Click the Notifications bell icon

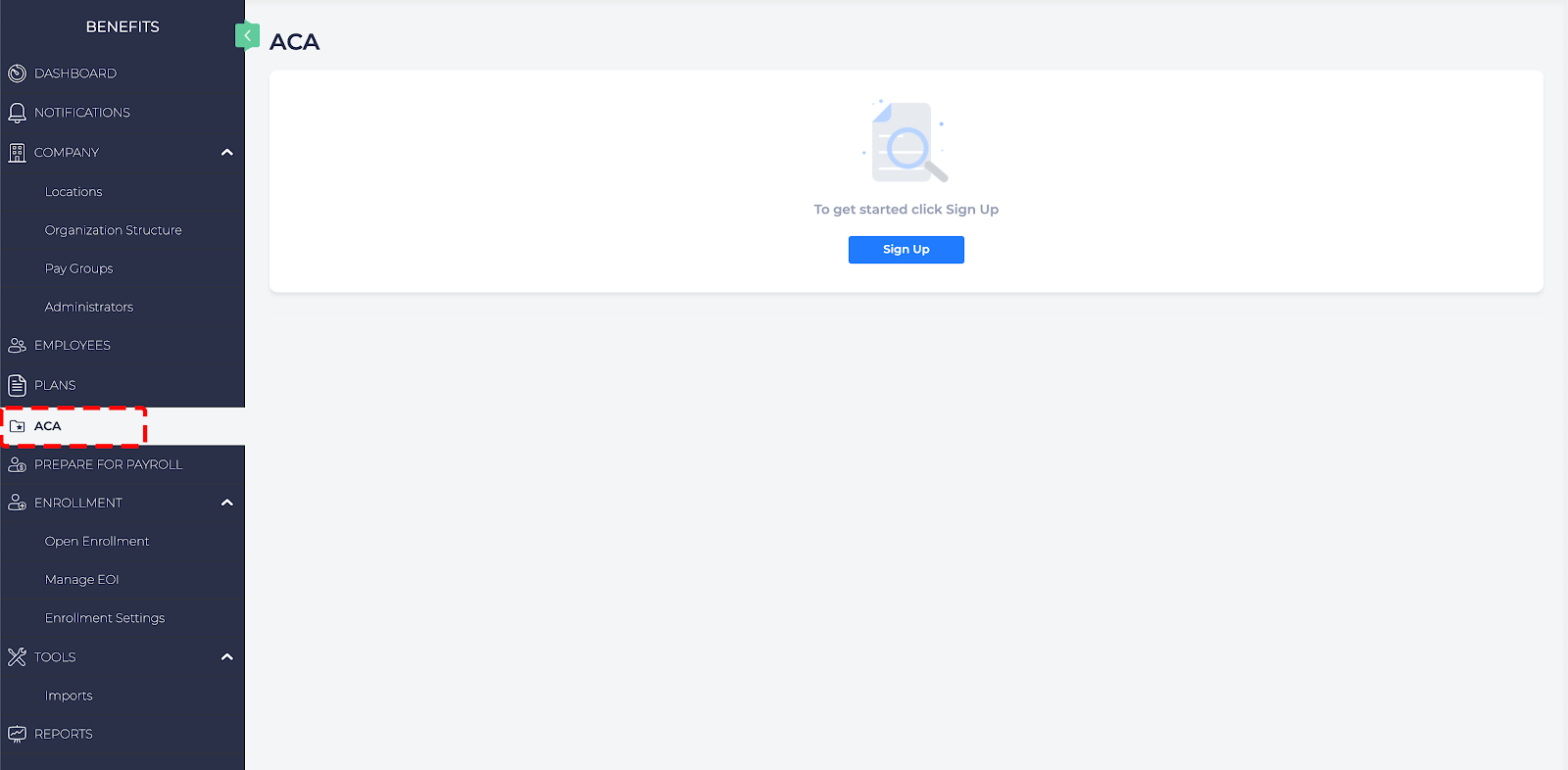pyautogui.click(x=17, y=113)
